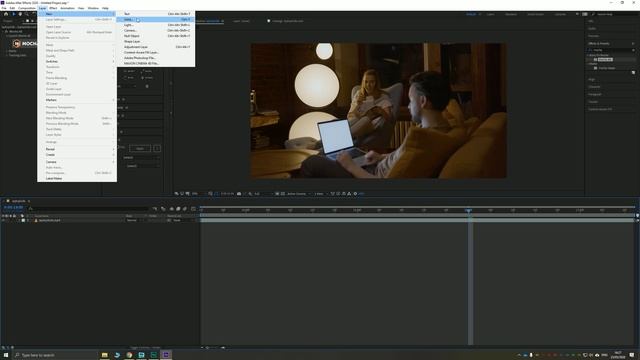Click the new bin icon in Effects panel
640x360 pixels.
pos(633,72)
